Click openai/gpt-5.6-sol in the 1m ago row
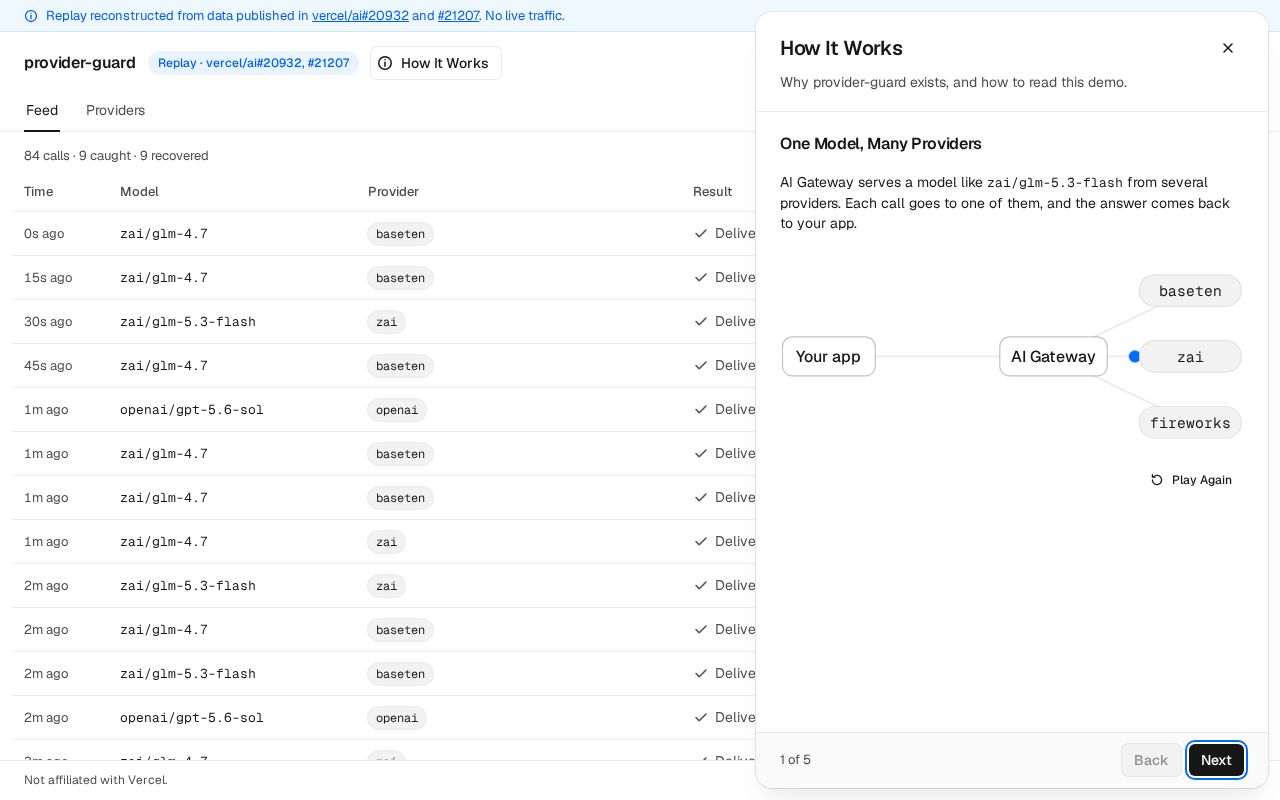Viewport: 1280px width, 800px height. 192,410
